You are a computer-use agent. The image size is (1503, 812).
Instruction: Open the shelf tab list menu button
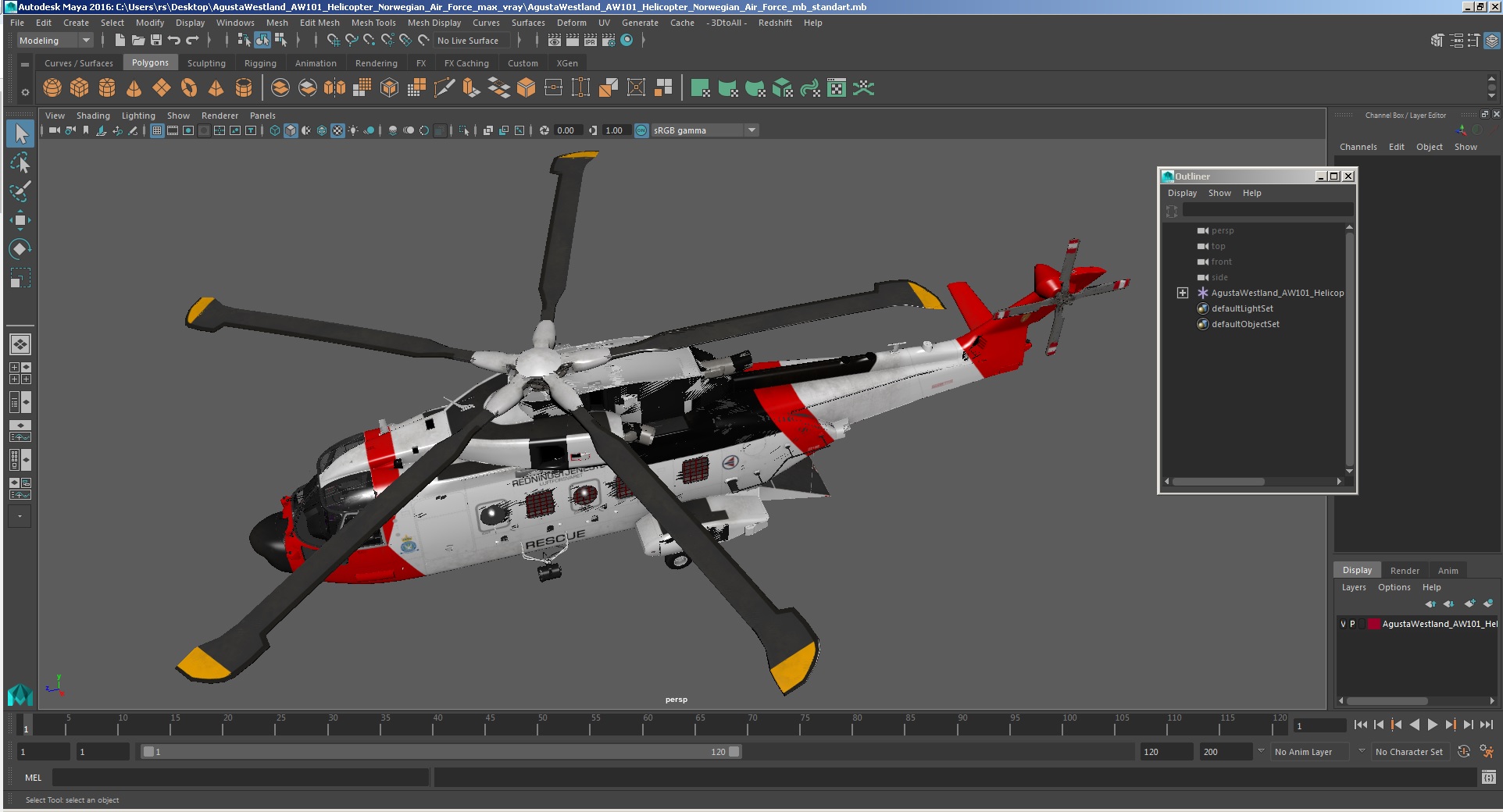point(25,64)
